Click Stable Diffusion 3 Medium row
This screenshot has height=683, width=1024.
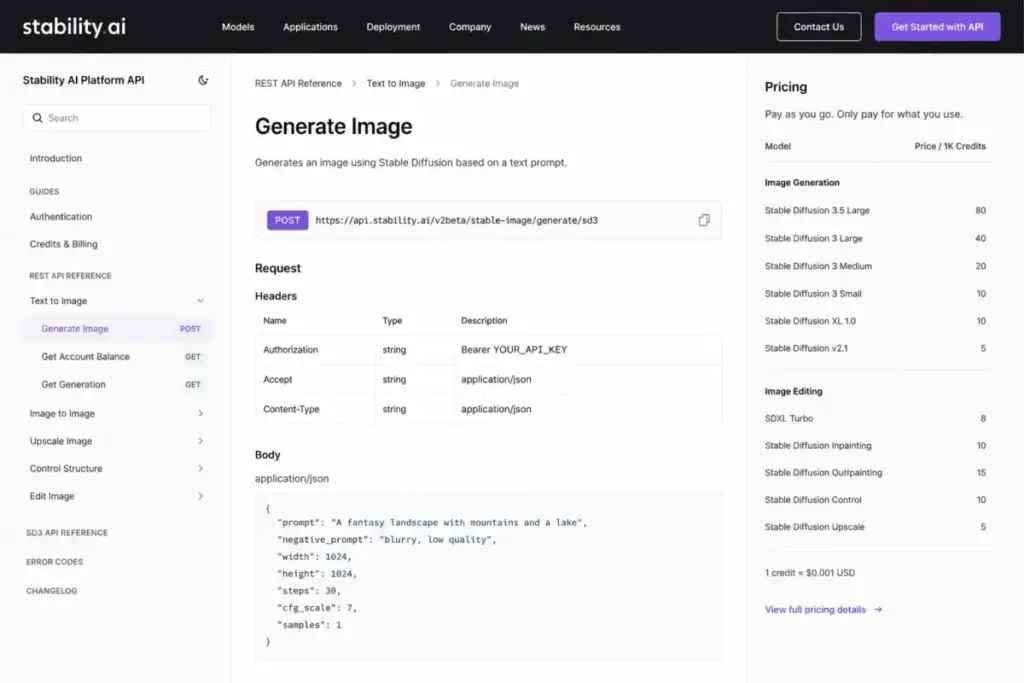click(x=875, y=266)
